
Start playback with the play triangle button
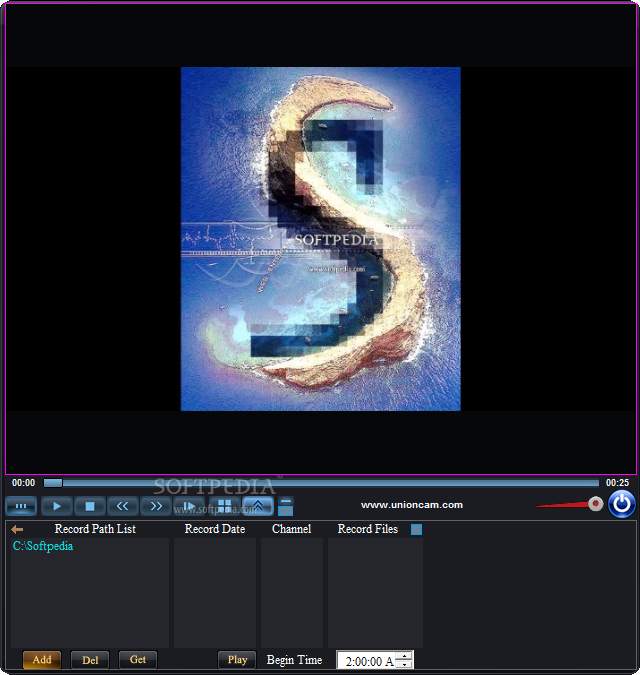point(56,506)
